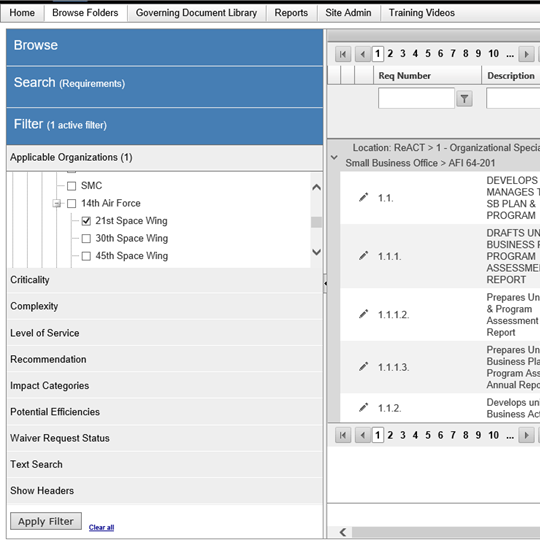This screenshot has height=540, width=540.
Task: Edit requirement 1.1.1. with pencil icon
Action: coord(363,256)
